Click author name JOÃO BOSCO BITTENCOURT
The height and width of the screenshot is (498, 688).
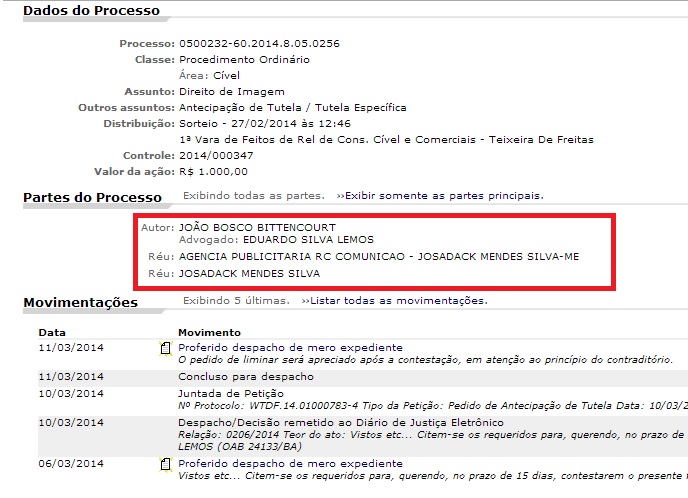[x=257, y=227]
